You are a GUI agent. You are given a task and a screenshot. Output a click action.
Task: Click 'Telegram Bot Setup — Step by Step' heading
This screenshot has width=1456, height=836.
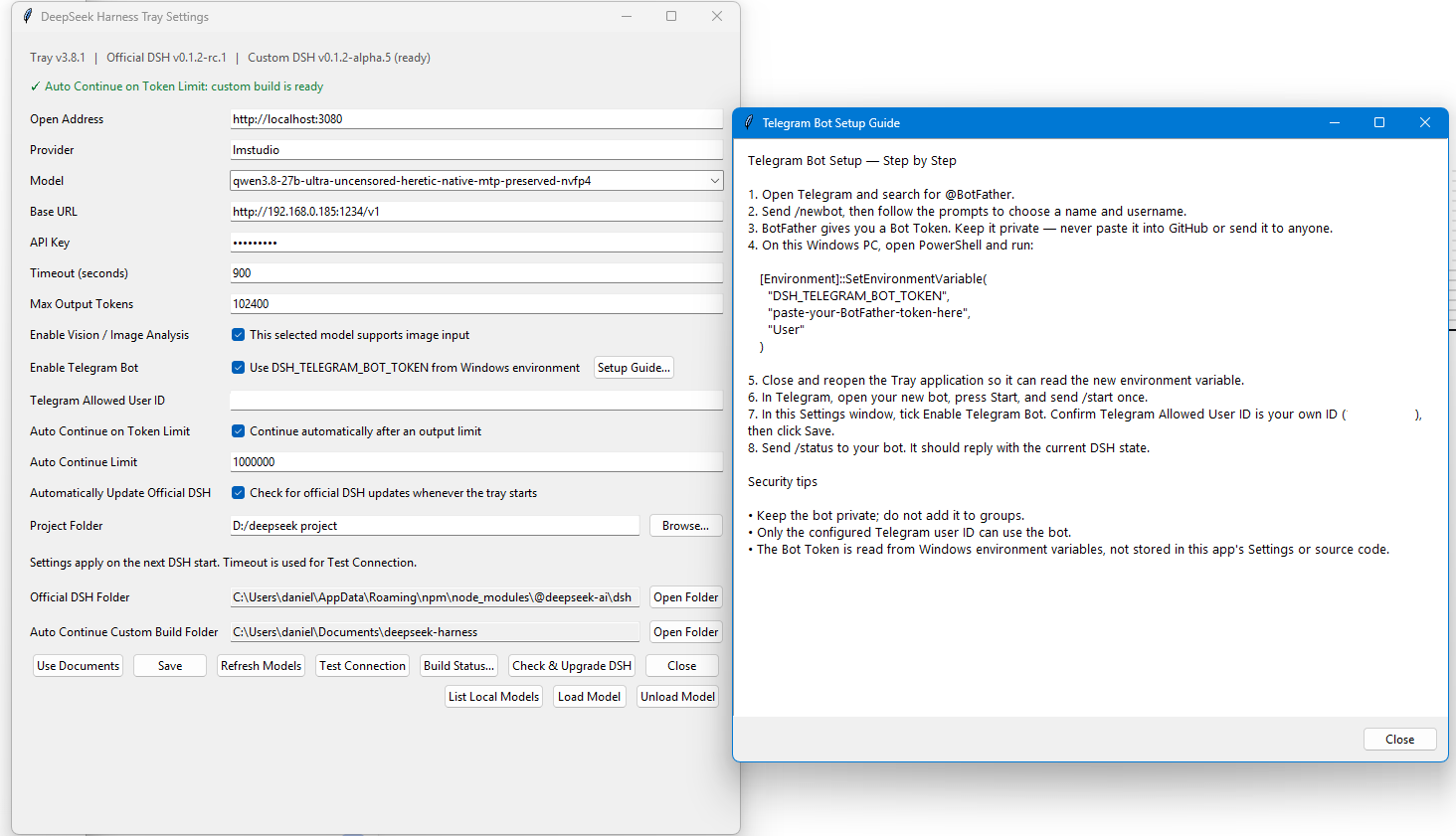click(x=852, y=161)
